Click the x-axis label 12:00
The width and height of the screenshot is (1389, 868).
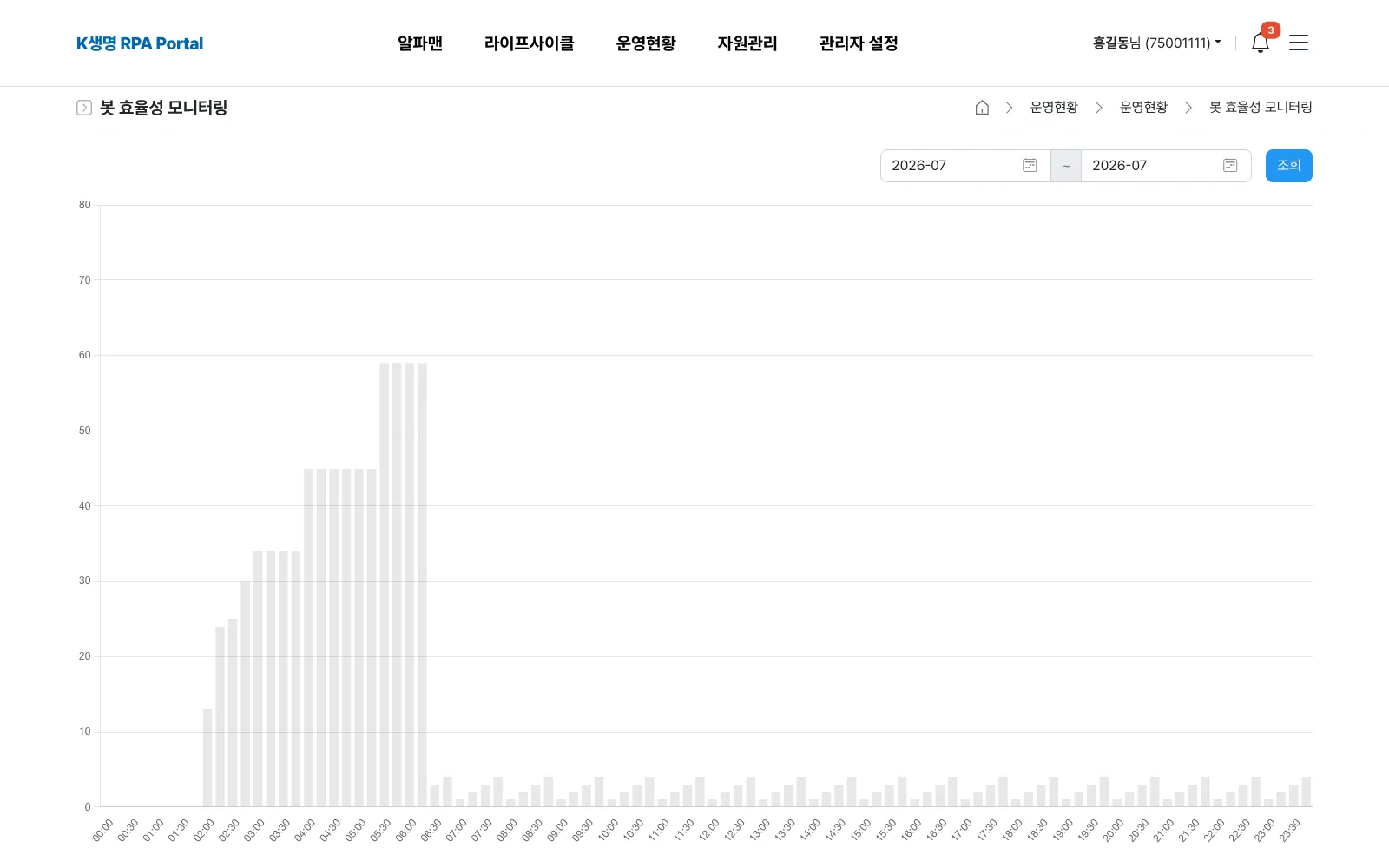709,831
